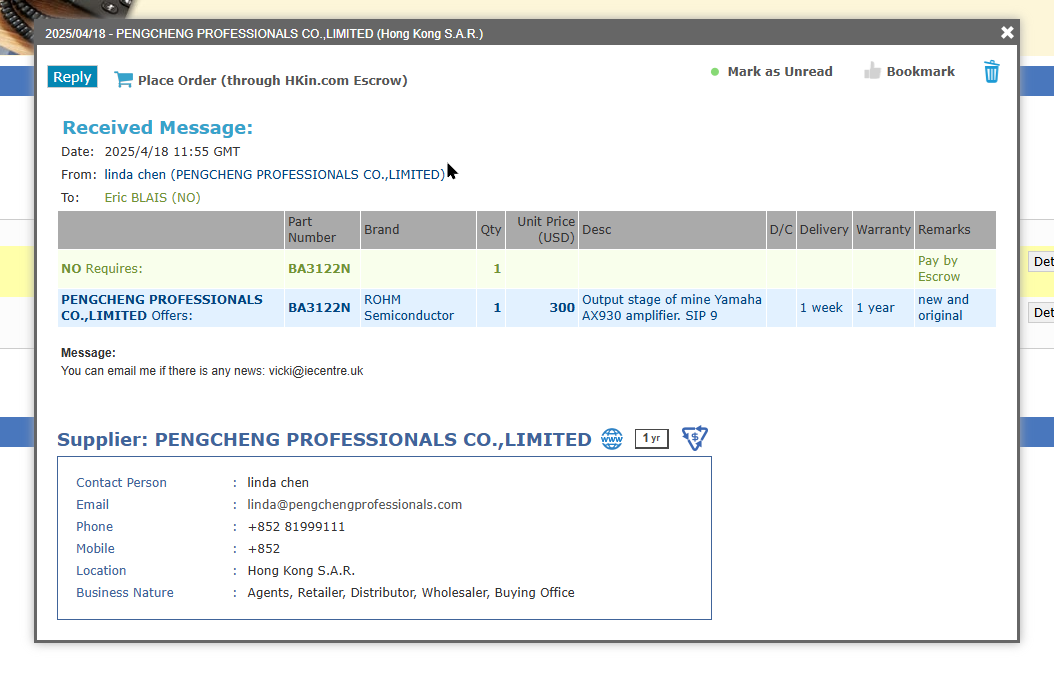Click the Part Number column header

click(x=322, y=230)
